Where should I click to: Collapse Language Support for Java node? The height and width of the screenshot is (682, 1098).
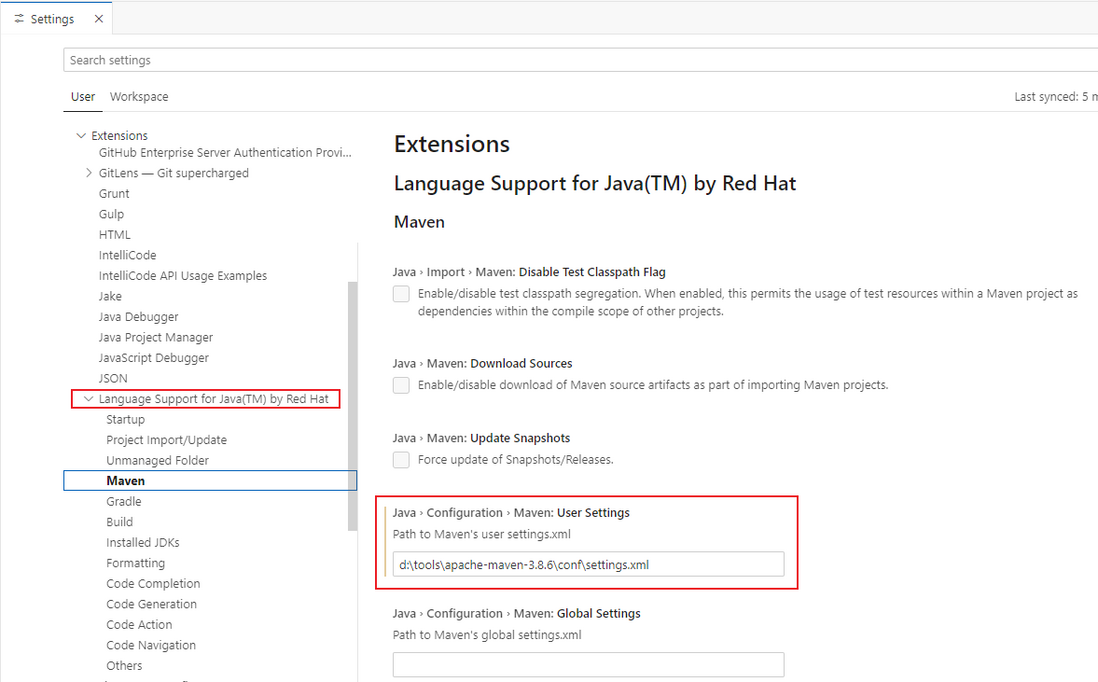point(88,398)
